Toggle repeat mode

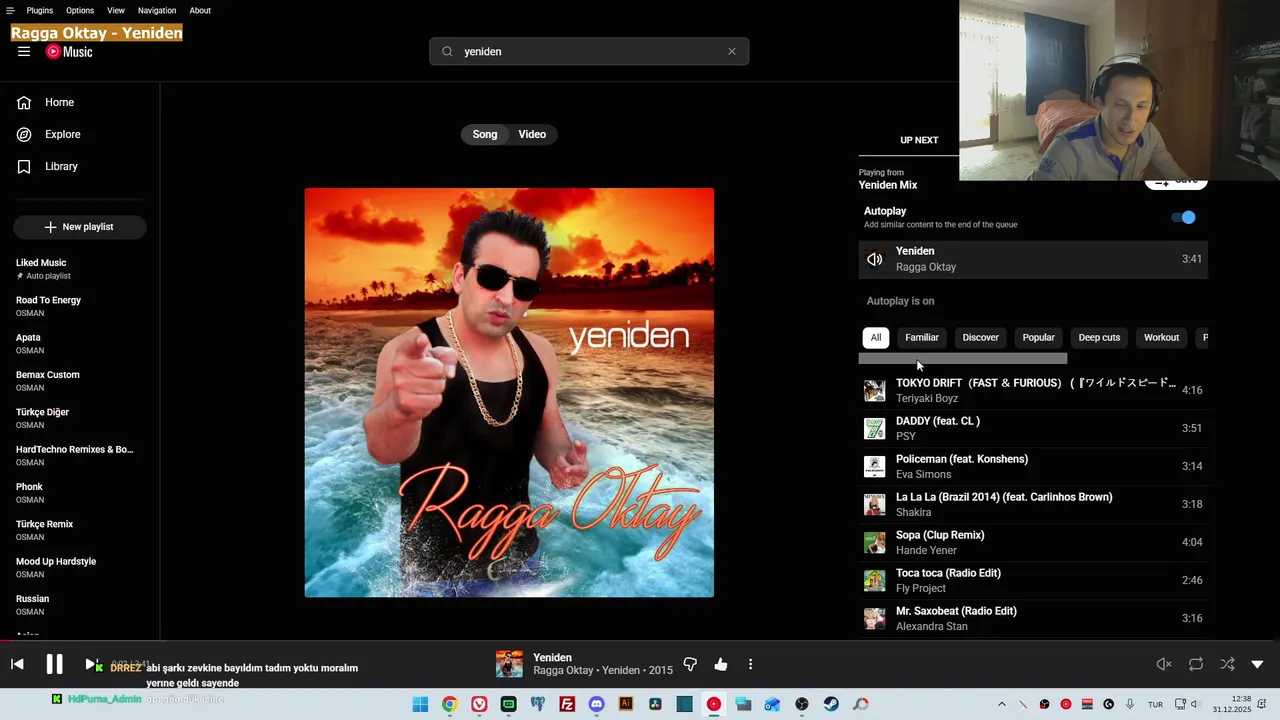pyautogui.click(x=1195, y=664)
